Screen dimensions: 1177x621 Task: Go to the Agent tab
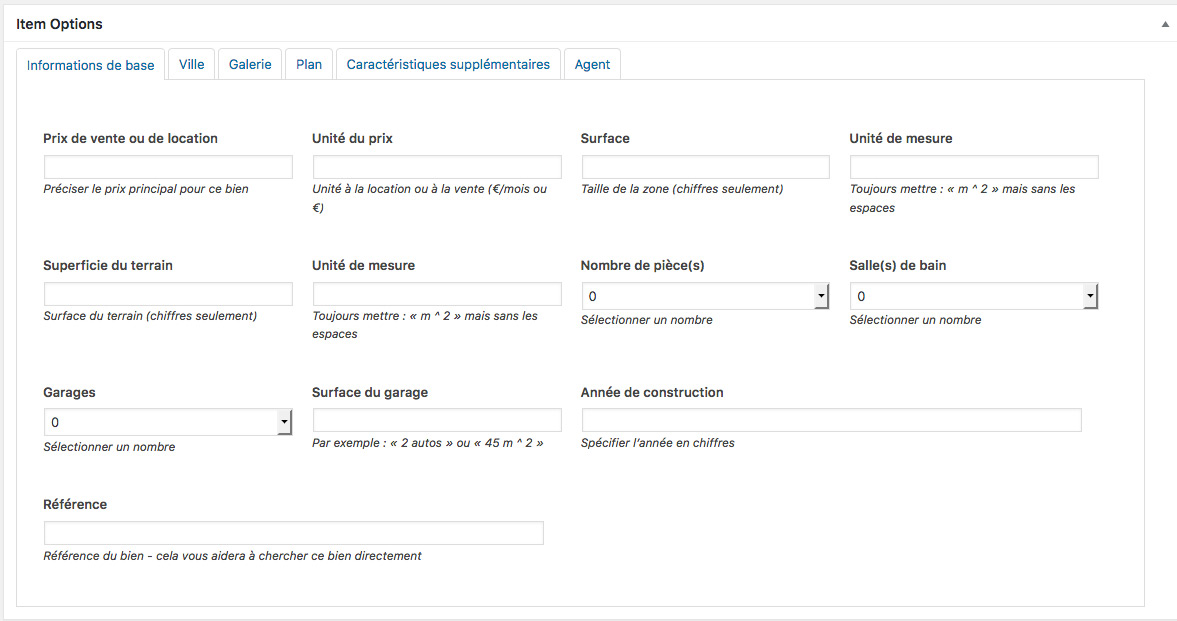(x=592, y=64)
